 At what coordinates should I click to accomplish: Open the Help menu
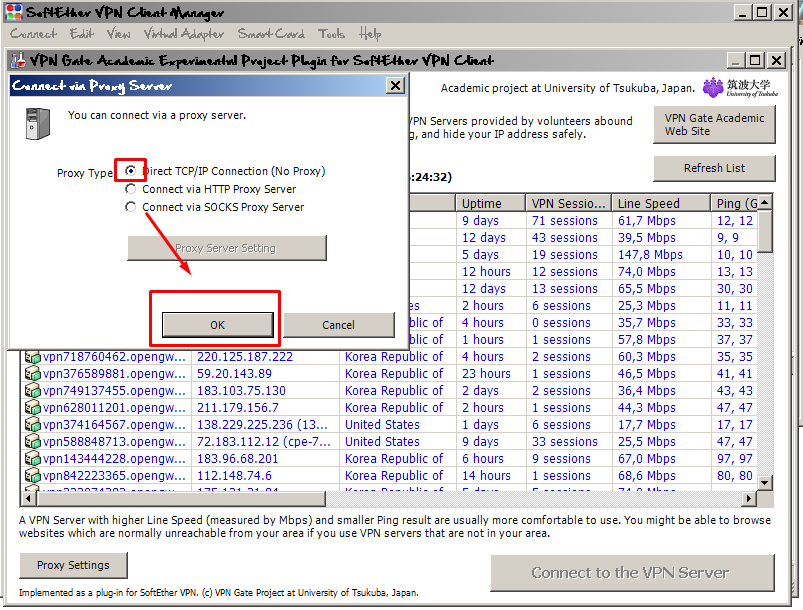click(x=370, y=34)
